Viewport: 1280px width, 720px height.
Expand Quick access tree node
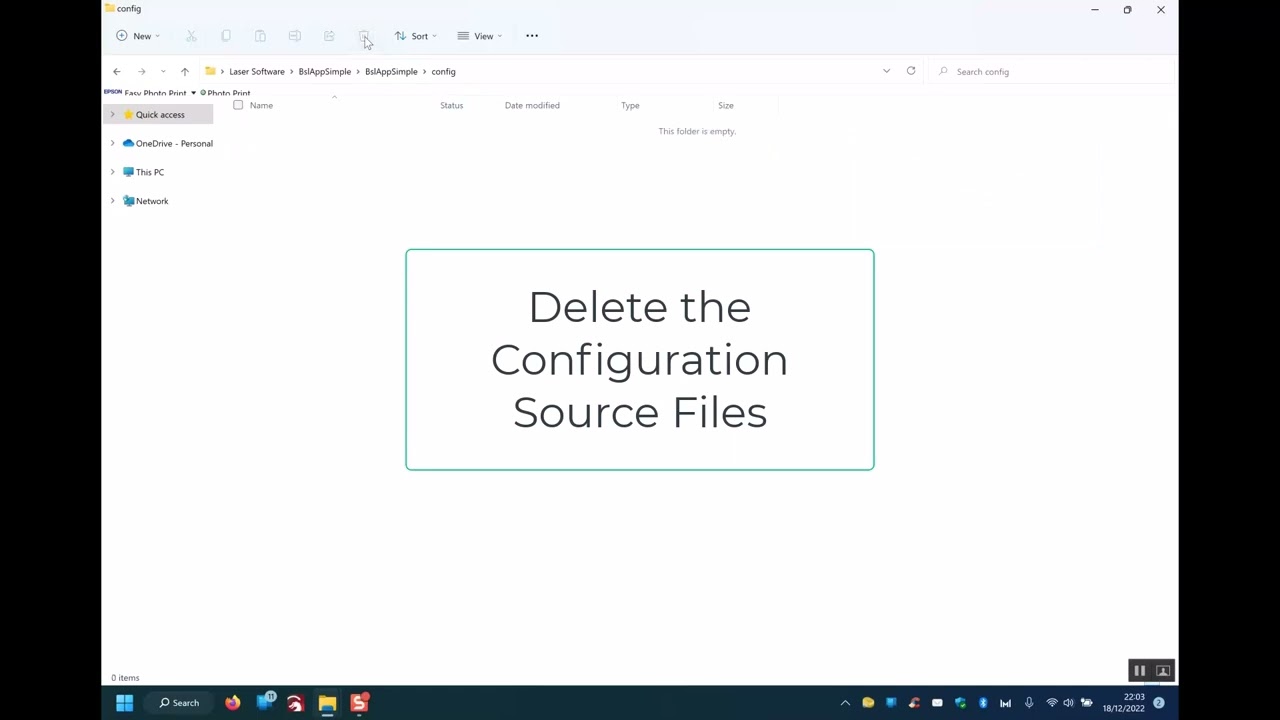pyautogui.click(x=112, y=115)
